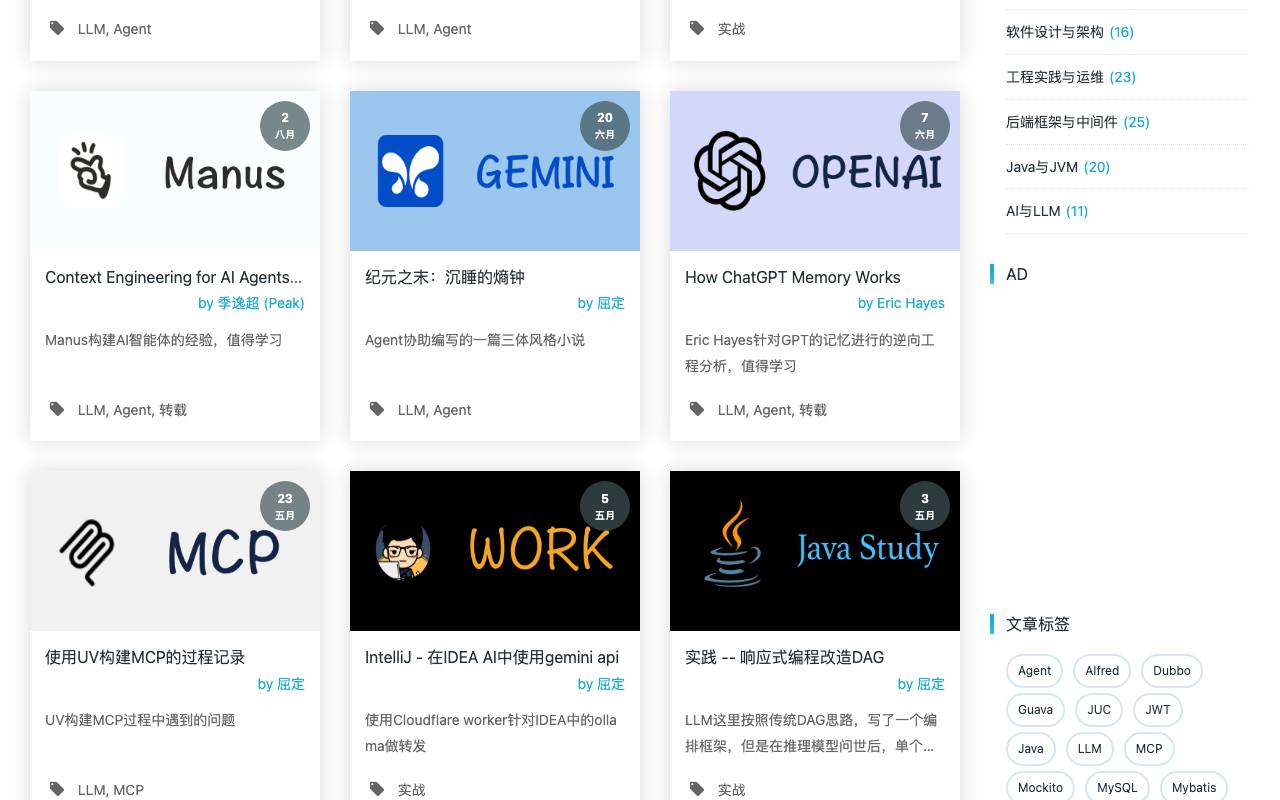Select the Java与JVM (20) category
Viewport: 1280px width, 800px height.
click(x=1058, y=167)
